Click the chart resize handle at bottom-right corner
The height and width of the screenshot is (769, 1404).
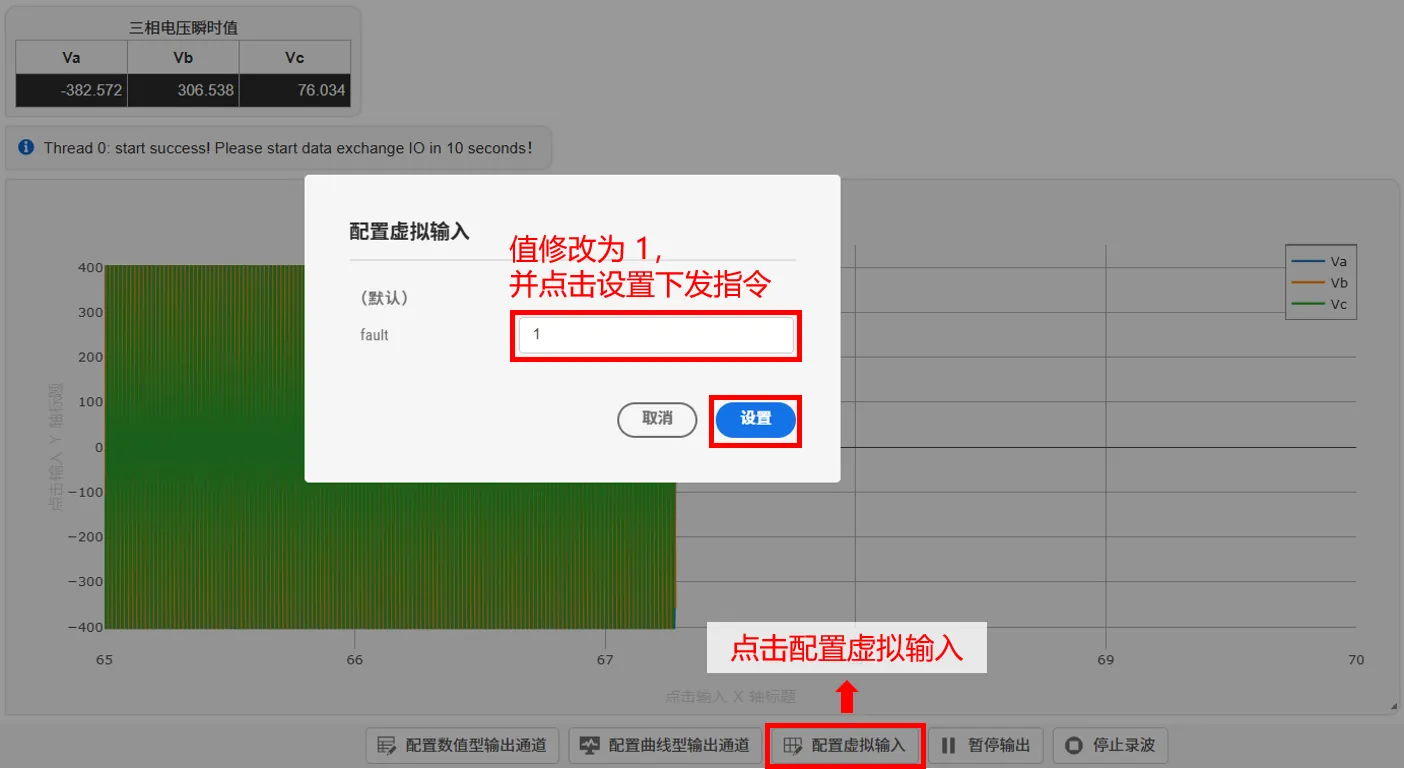point(1393,707)
